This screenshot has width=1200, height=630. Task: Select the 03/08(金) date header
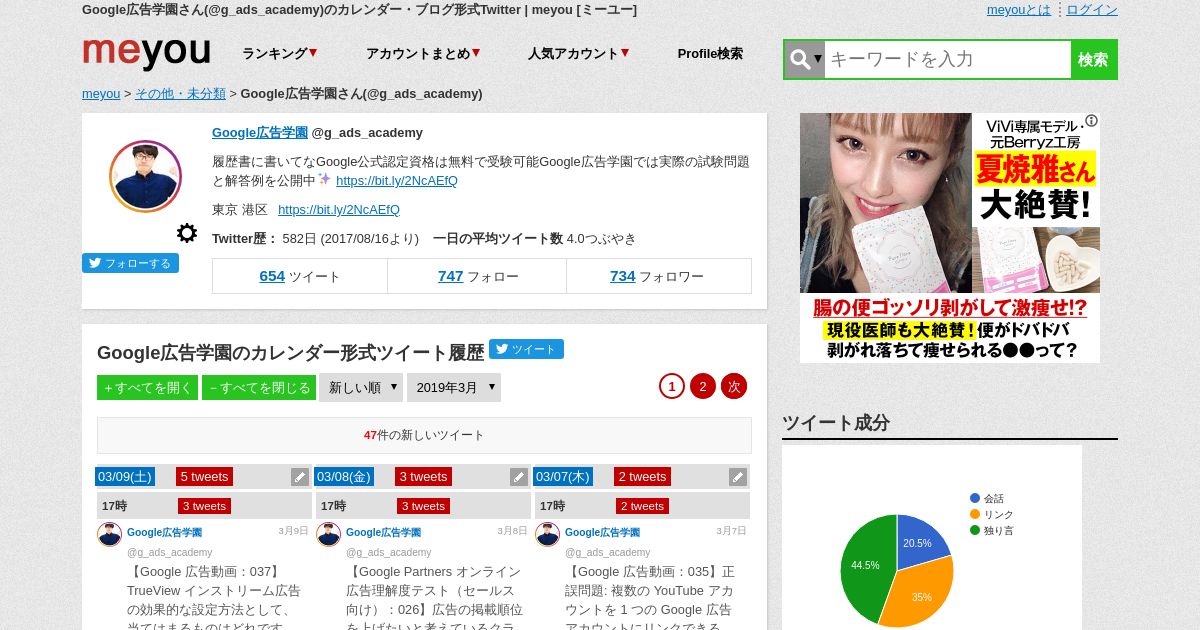(x=344, y=476)
